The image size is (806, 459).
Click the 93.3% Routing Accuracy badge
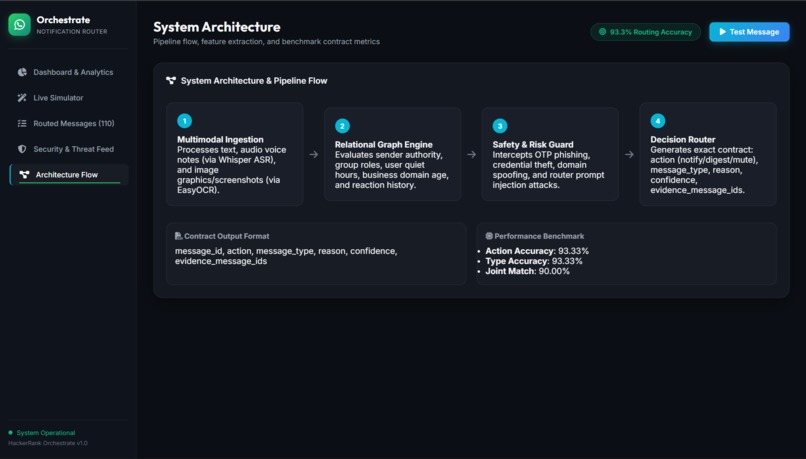tap(645, 32)
